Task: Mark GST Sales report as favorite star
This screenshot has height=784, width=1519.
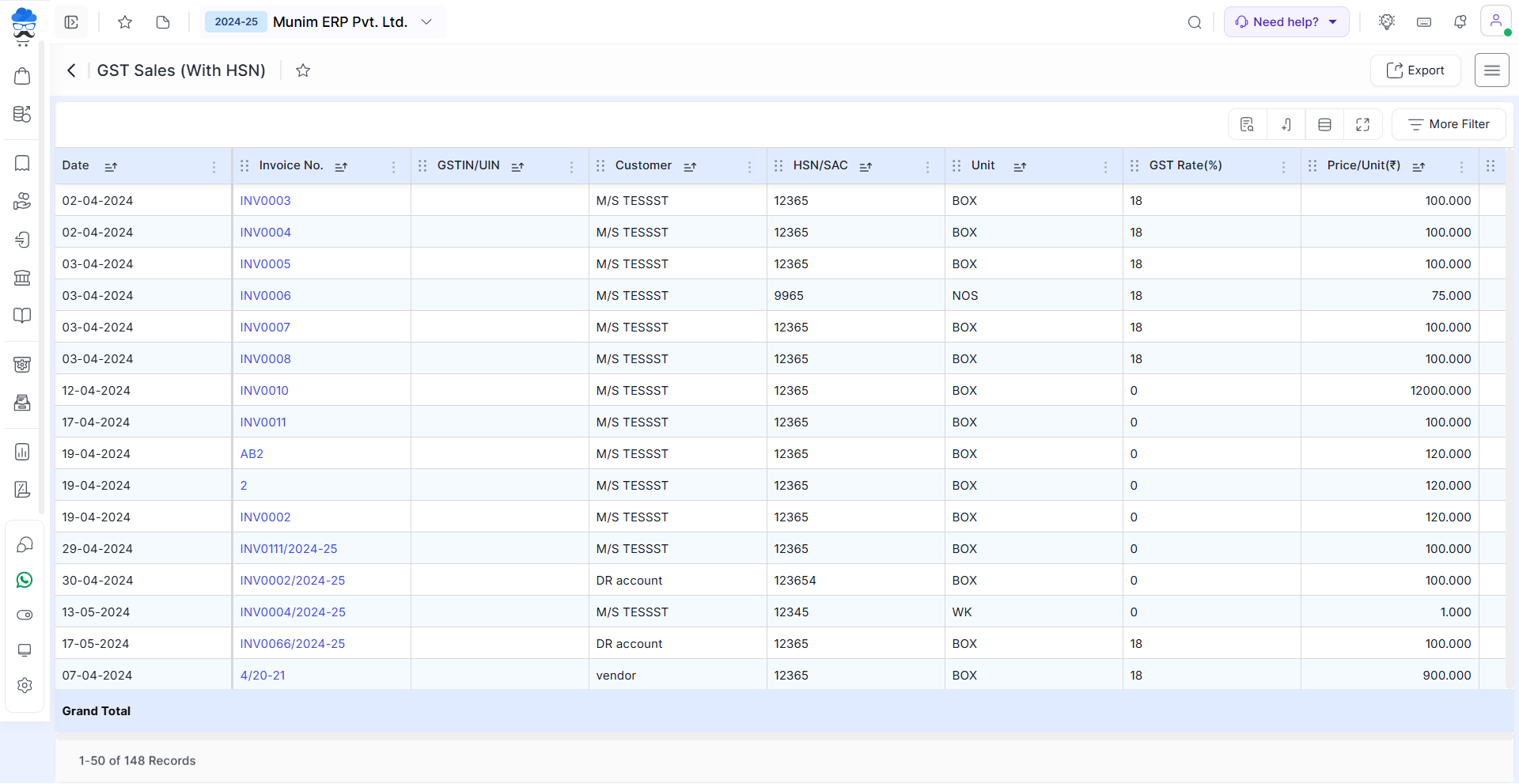Action: point(302,70)
